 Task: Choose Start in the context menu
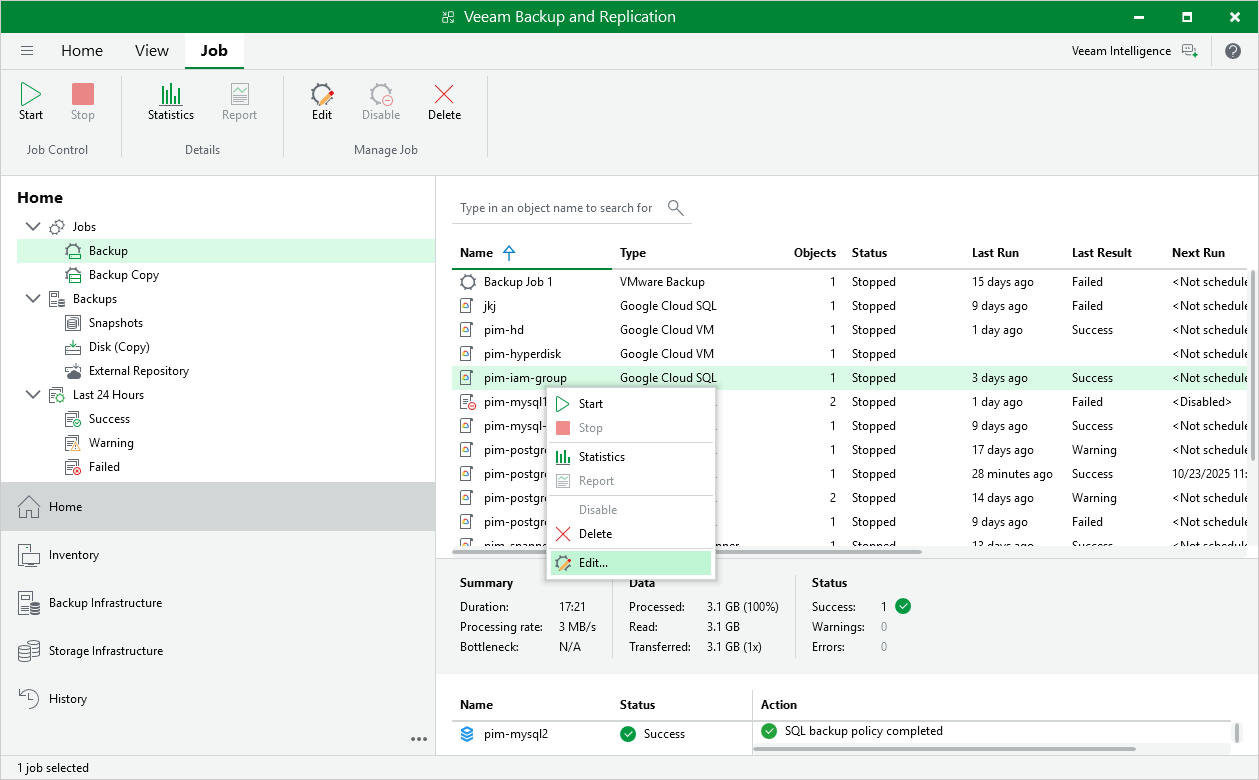point(630,404)
